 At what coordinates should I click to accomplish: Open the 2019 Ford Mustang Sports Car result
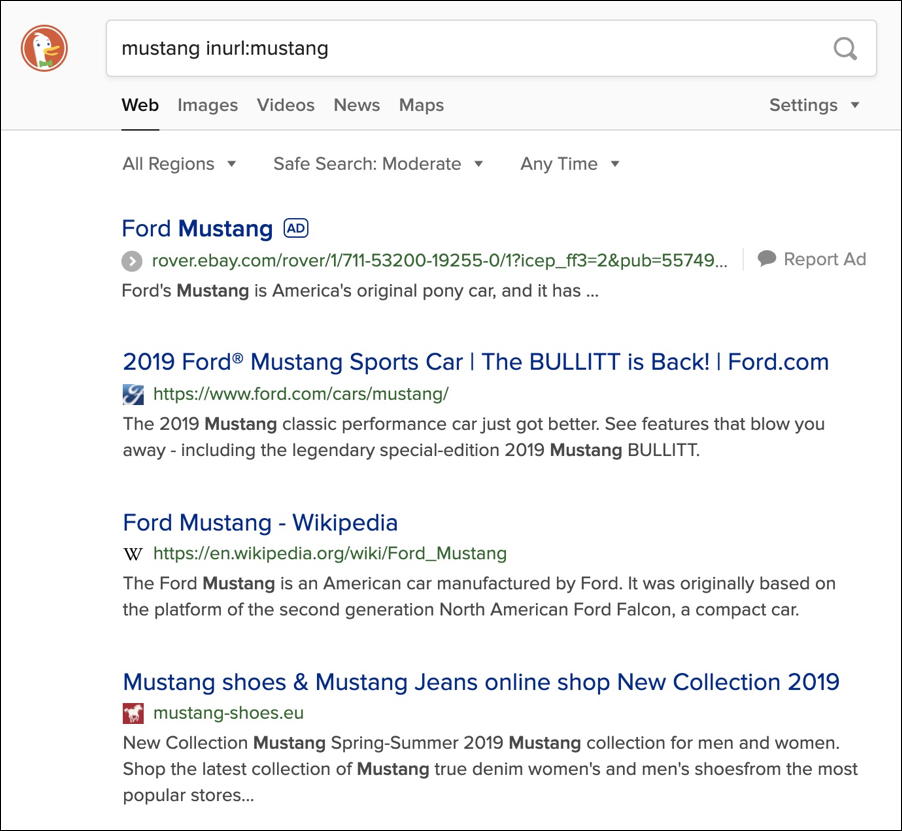click(x=476, y=362)
